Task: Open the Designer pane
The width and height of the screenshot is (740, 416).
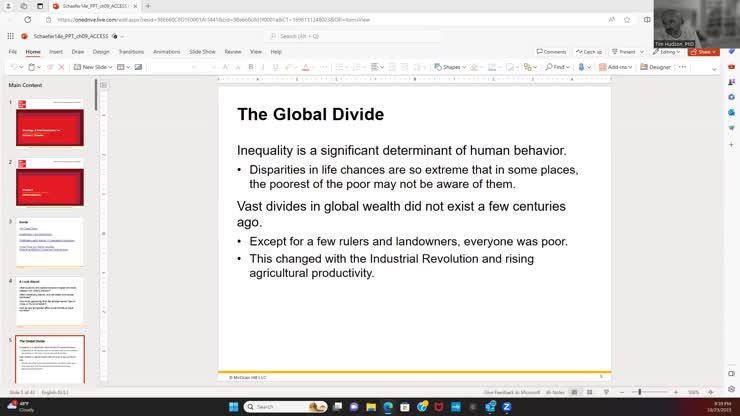Action: (x=656, y=67)
